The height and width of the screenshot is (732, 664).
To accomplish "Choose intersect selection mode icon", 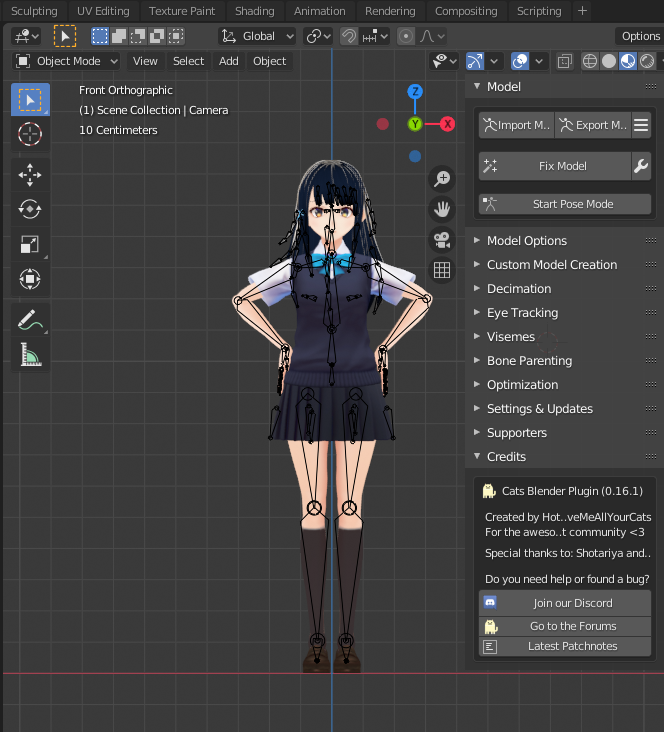I will coord(176,36).
